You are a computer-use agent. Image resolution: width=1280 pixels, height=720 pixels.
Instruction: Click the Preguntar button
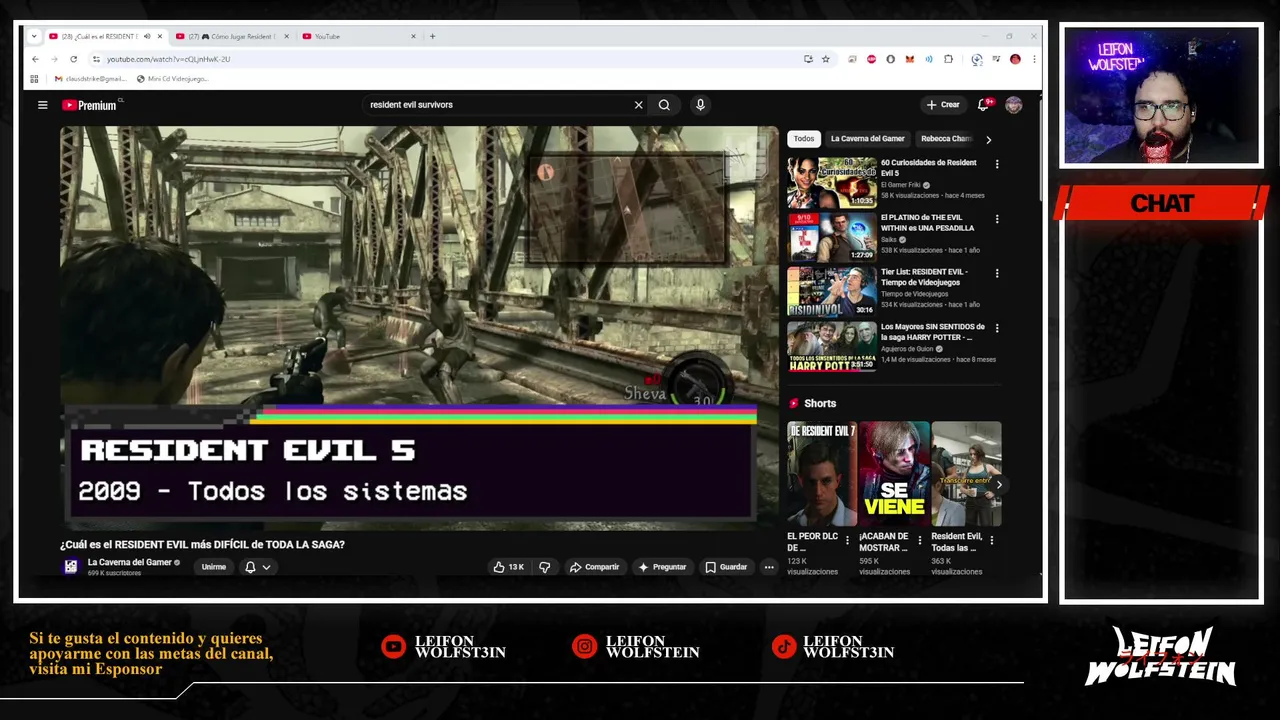662,567
